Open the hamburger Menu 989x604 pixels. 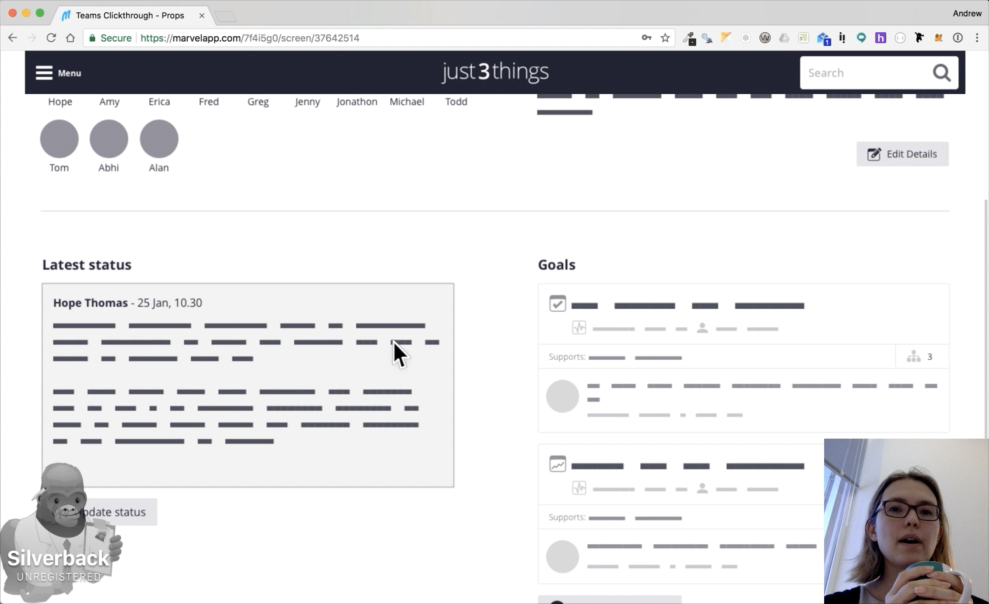pyautogui.click(x=44, y=72)
